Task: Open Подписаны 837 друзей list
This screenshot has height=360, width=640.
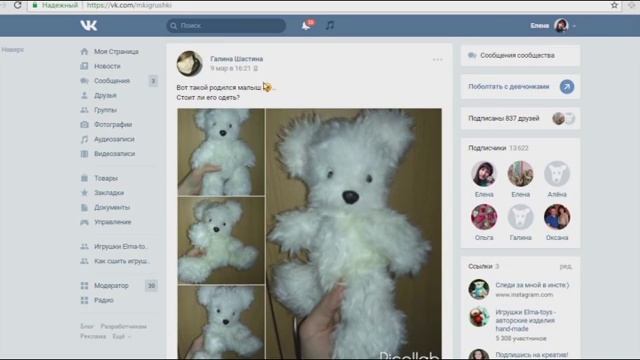Action: pos(520,118)
